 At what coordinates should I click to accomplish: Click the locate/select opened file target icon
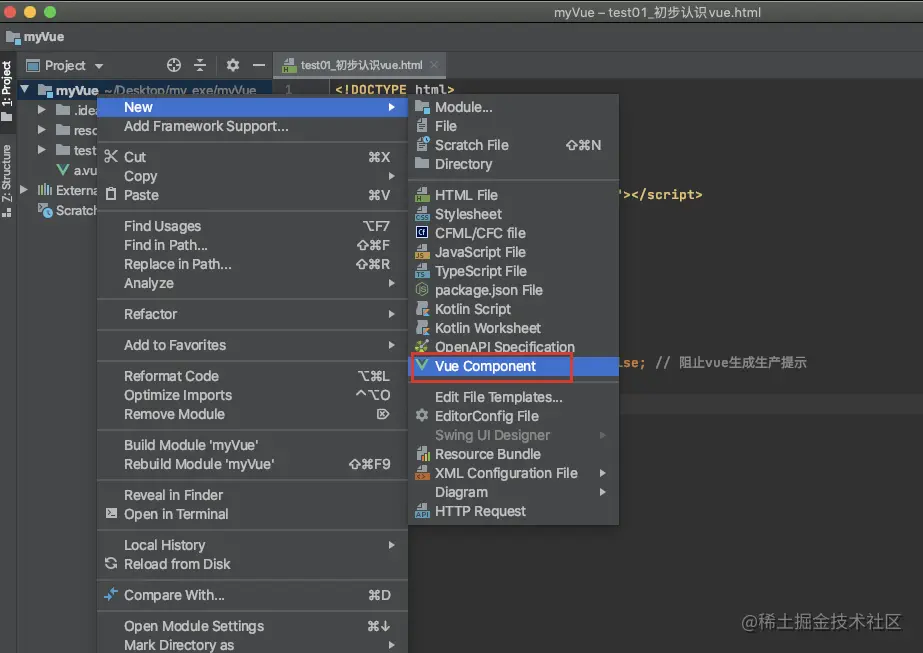tap(174, 65)
